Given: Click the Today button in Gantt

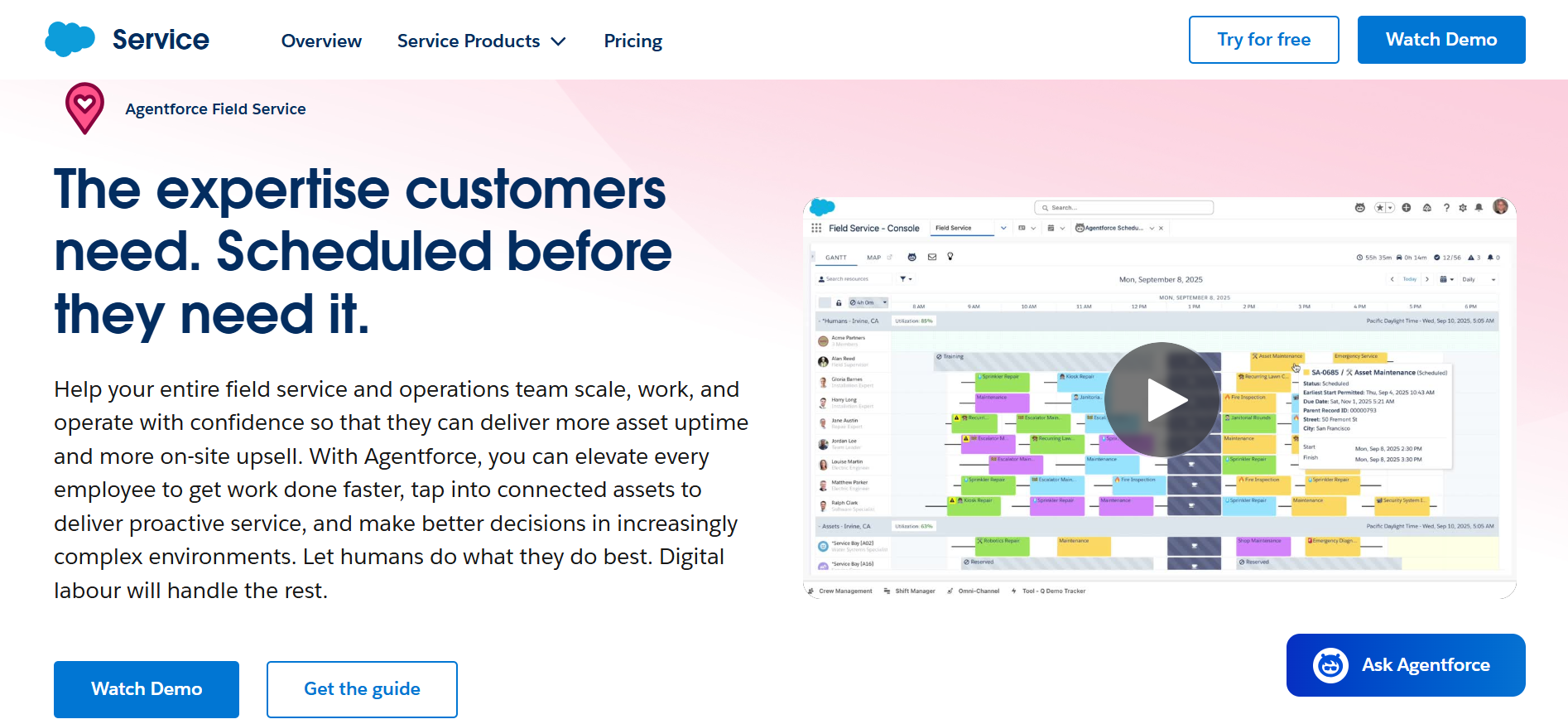Looking at the screenshot, I should 1410,279.
